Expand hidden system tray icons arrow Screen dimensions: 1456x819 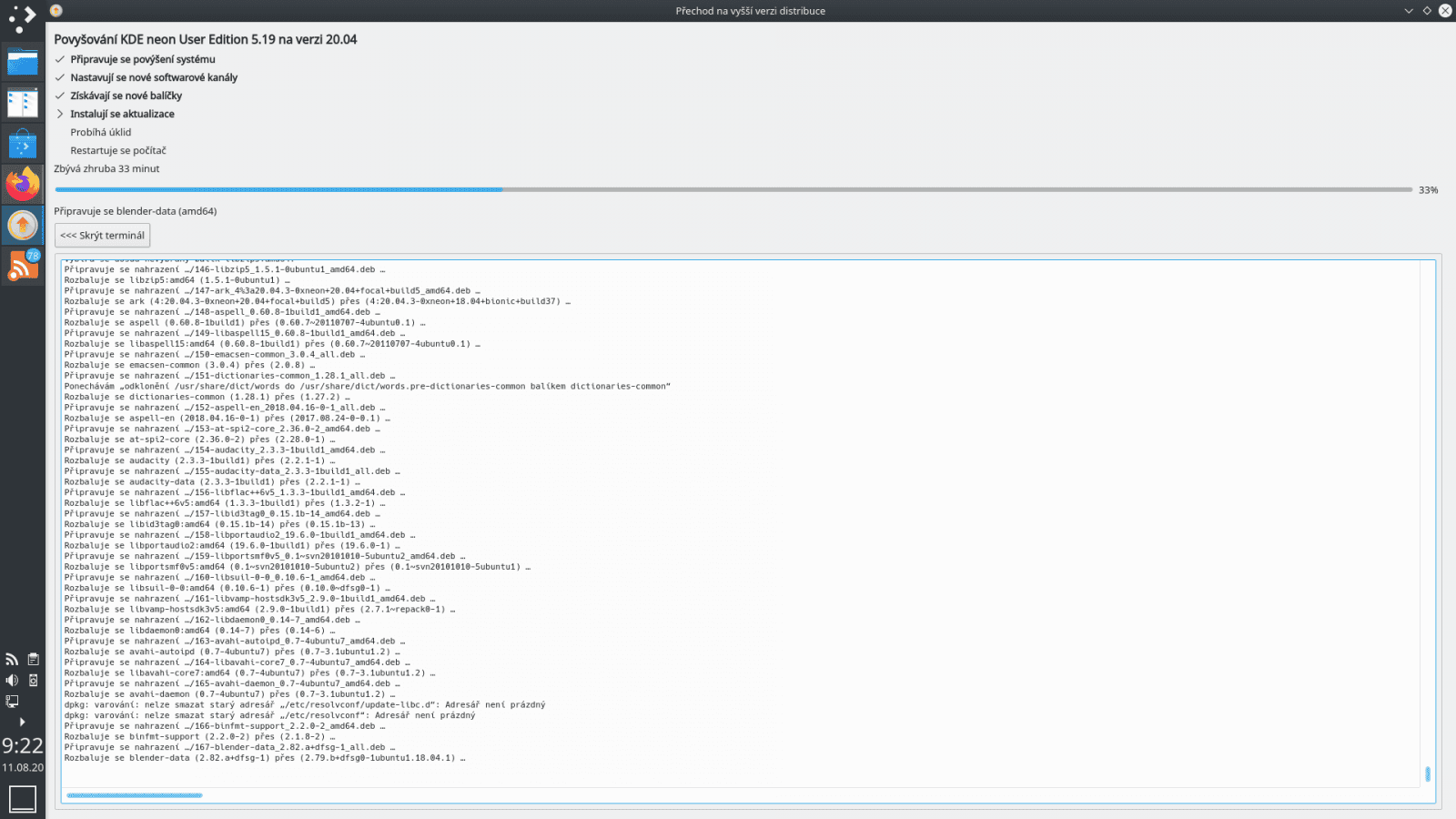pyautogui.click(x=22, y=721)
